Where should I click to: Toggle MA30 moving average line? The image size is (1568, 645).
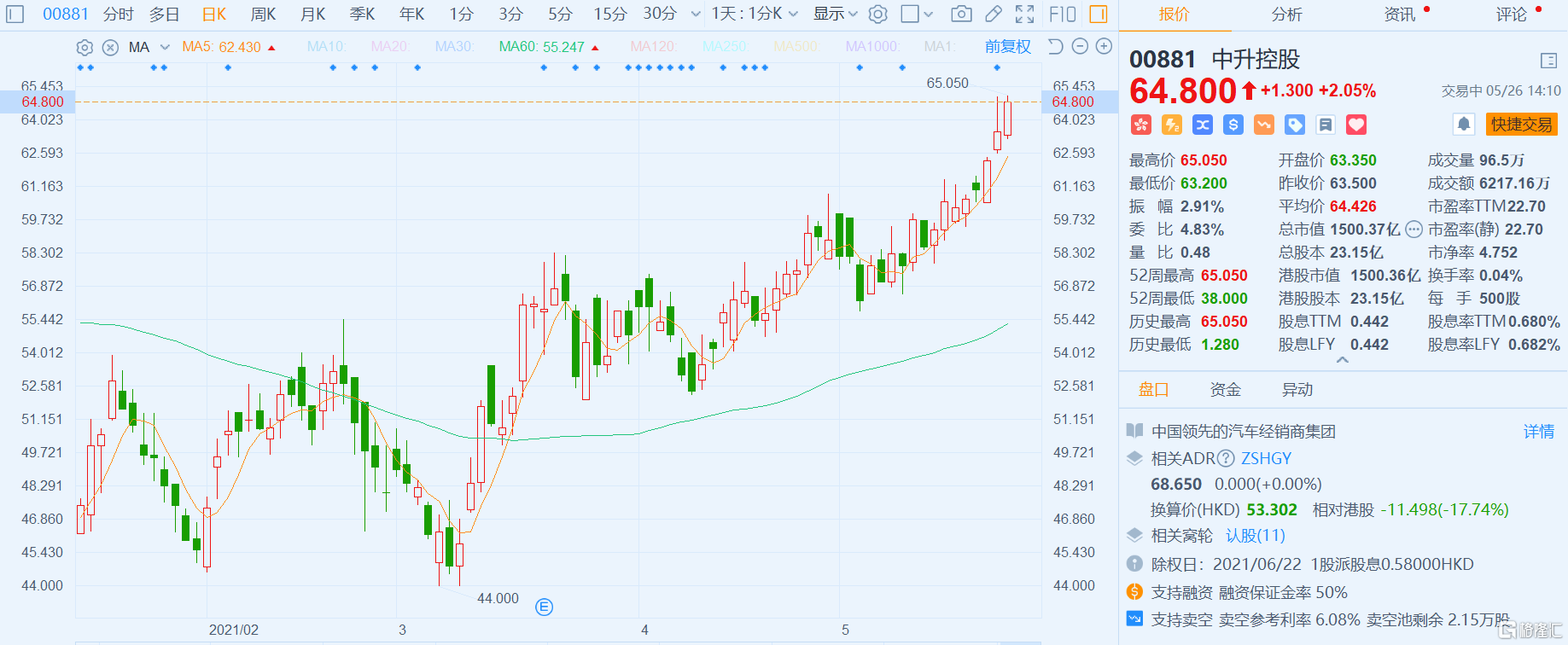coord(455,47)
